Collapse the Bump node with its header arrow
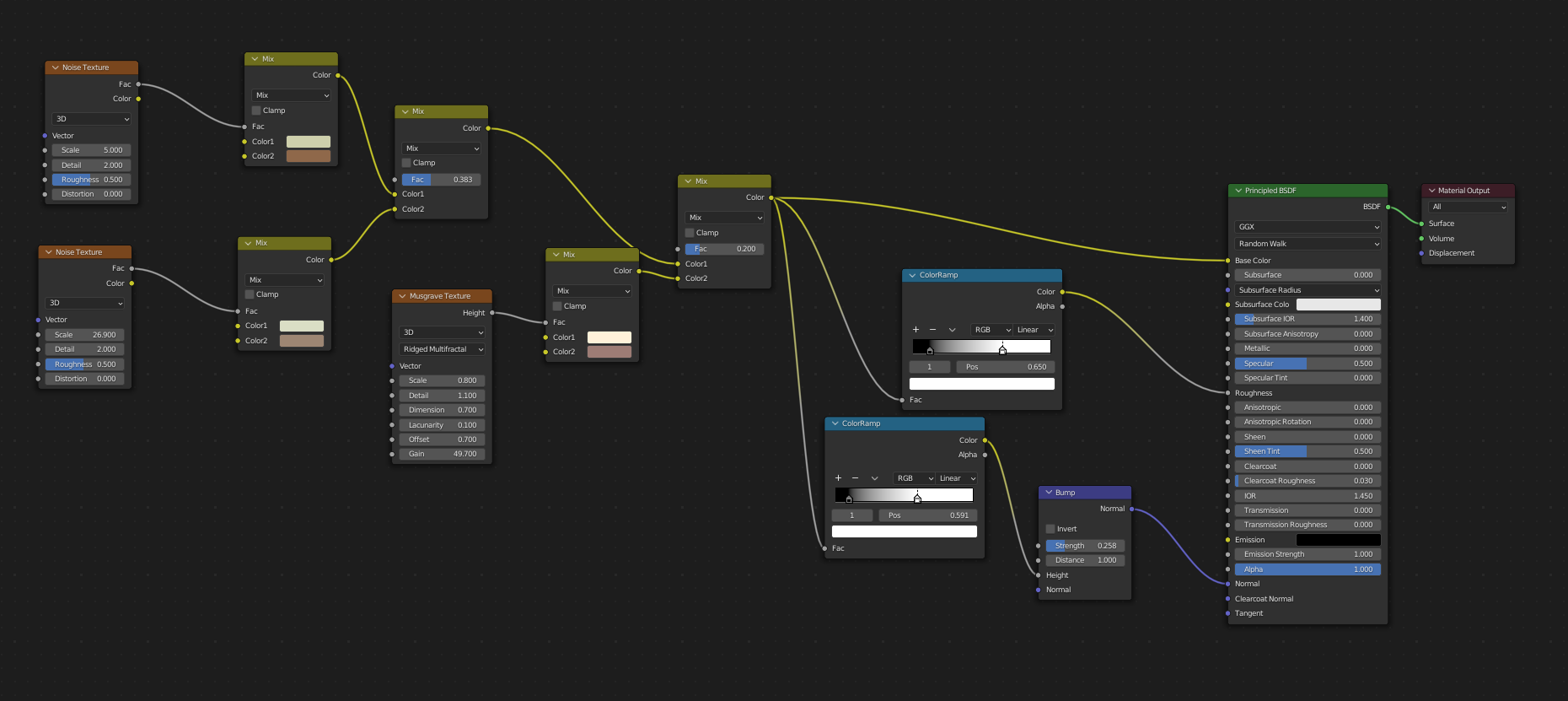 click(1049, 493)
